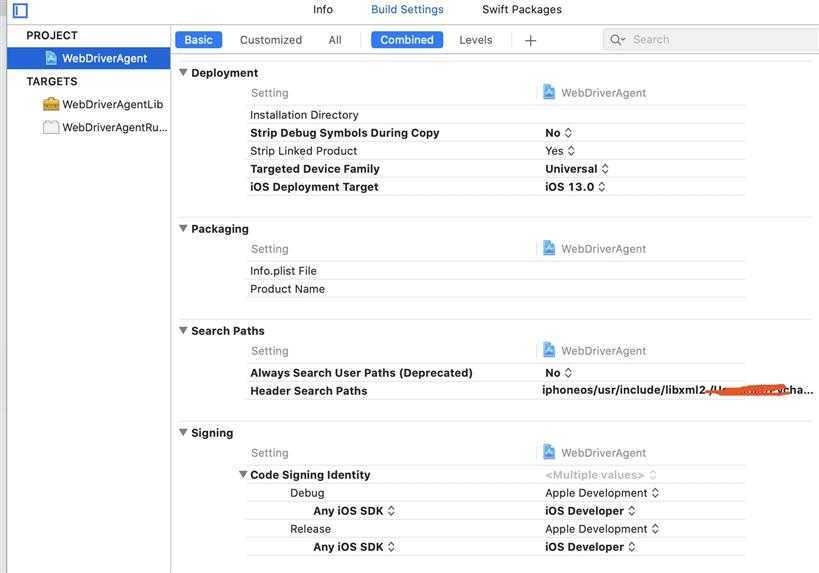
Task: Open iOS Developer dropdown under Release
Action: tap(590, 547)
